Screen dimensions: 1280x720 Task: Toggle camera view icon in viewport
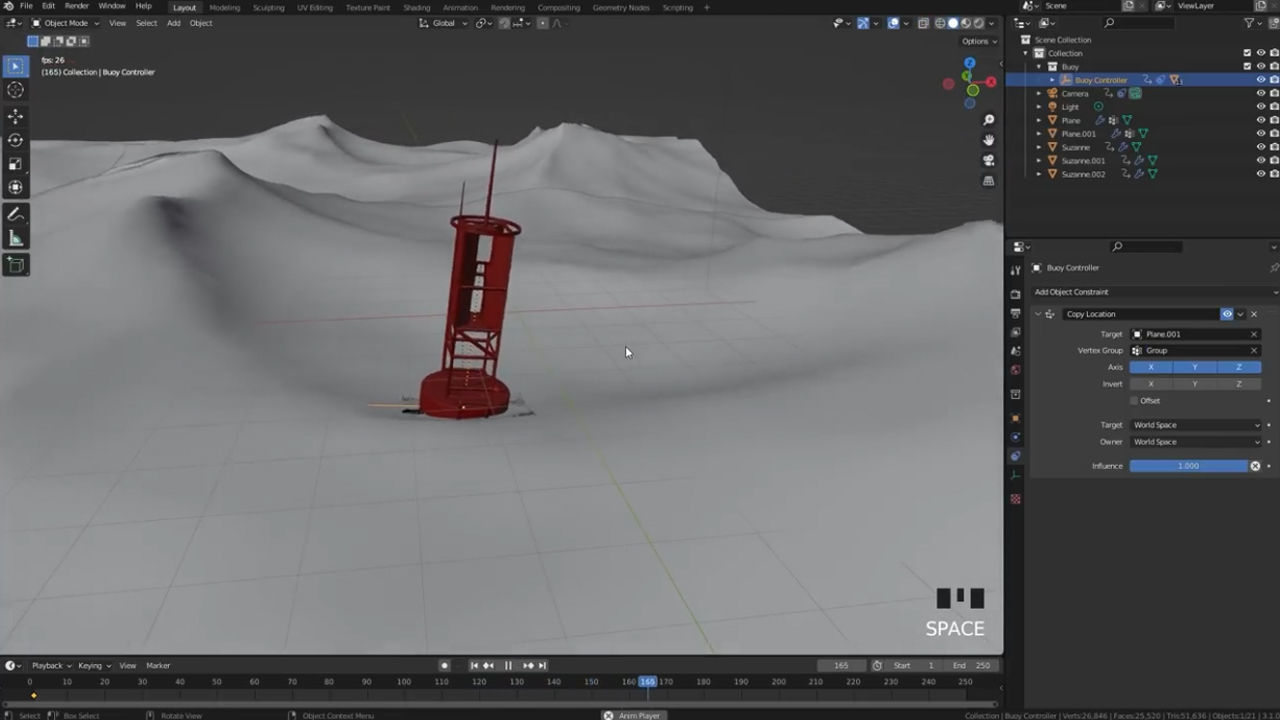[989, 160]
